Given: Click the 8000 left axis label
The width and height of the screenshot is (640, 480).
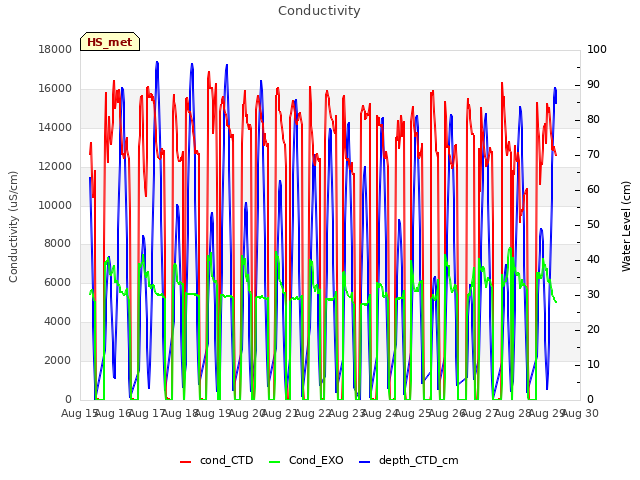Looking at the screenshot, I should click(58, 243).
